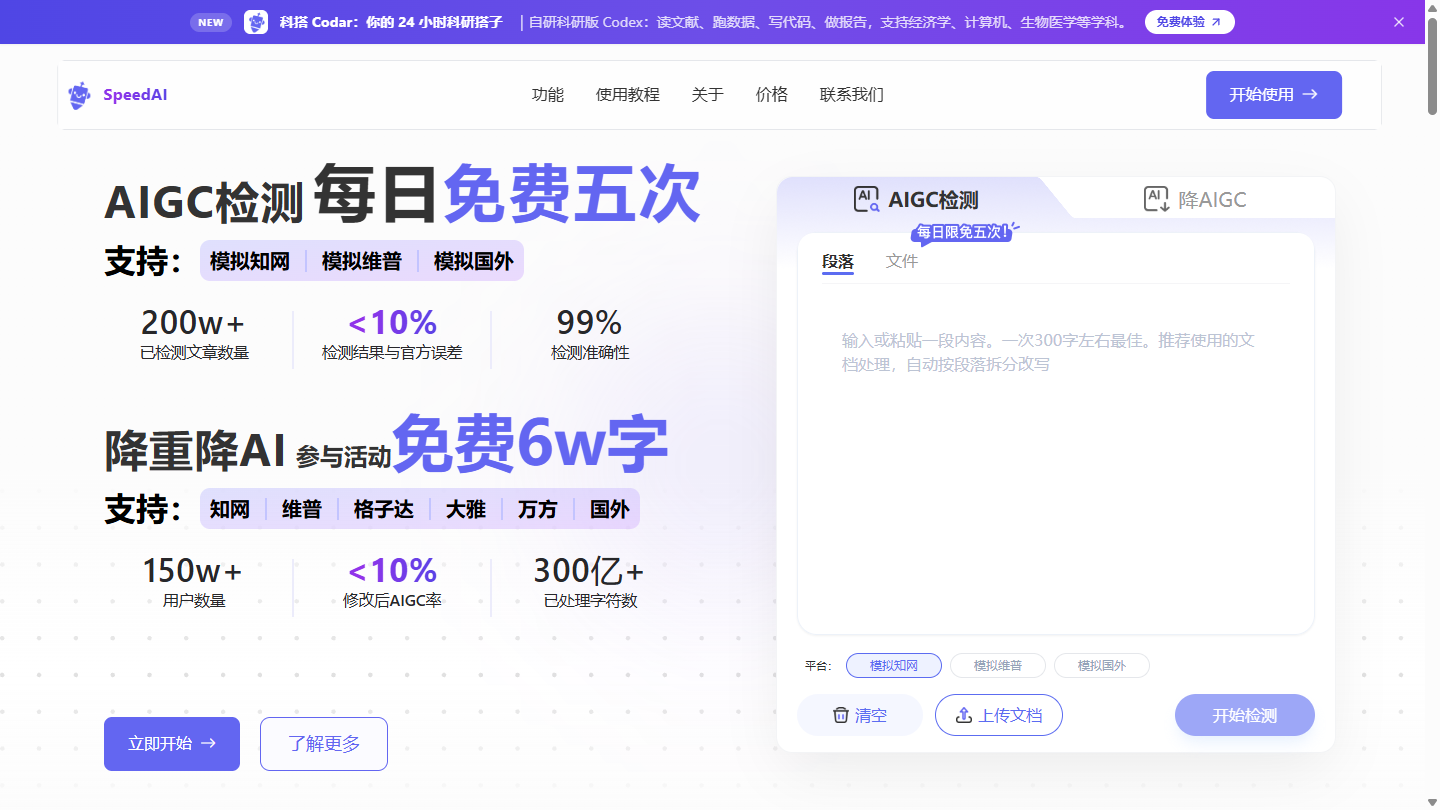
Task: Click the 200w+ statistic
Action: 193,323
